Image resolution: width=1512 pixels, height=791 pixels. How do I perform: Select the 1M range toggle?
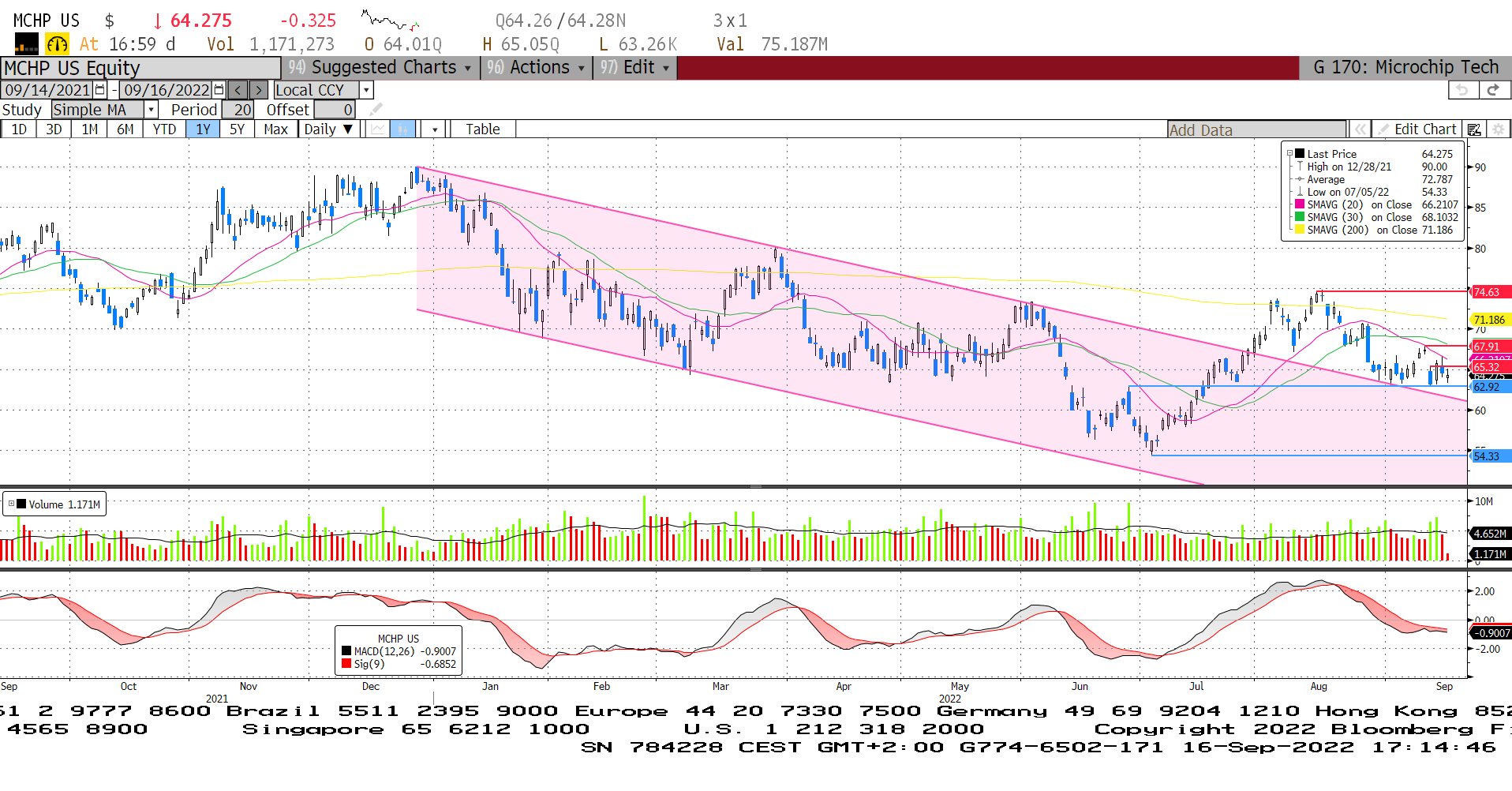90,129
